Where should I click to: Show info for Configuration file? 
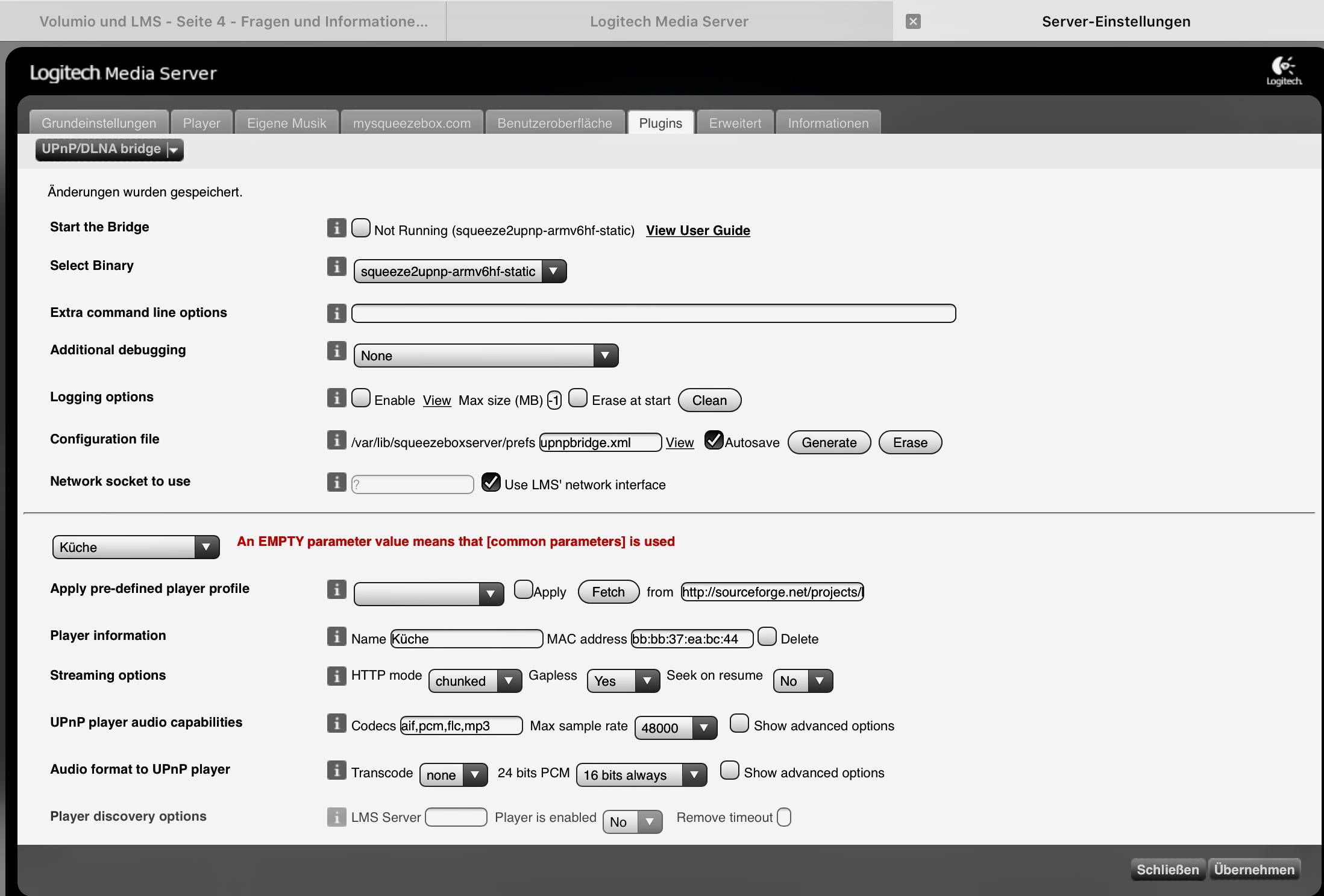[x=336, y=440]
